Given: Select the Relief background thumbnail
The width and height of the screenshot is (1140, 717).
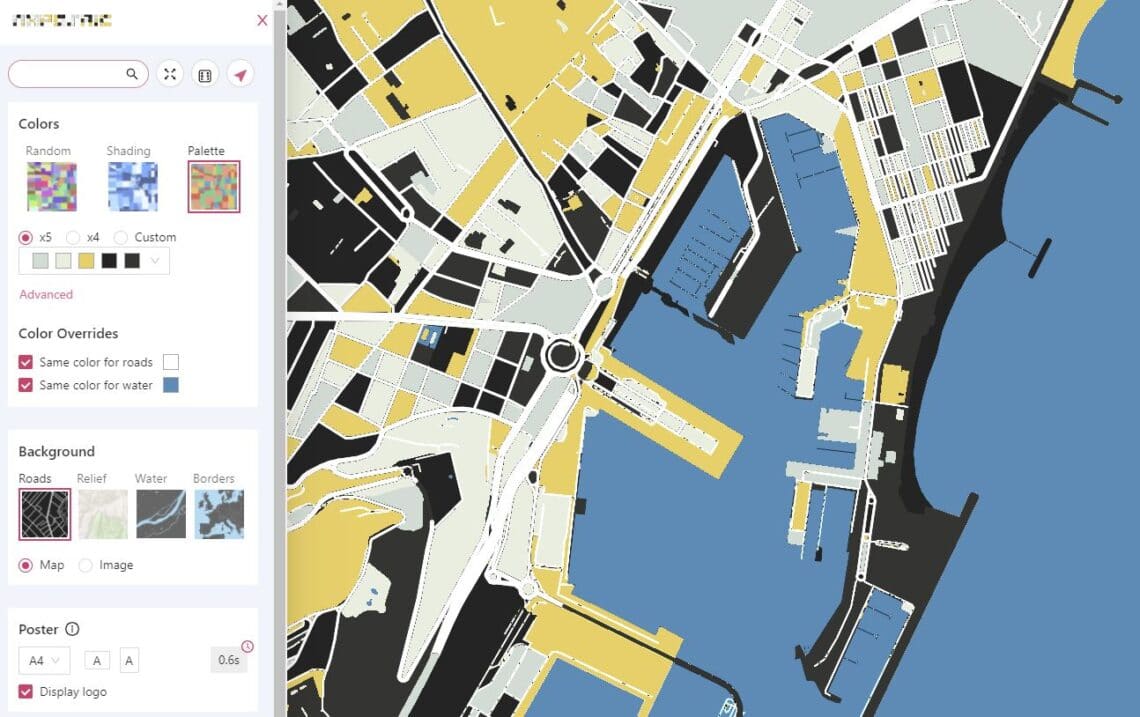Looking at the screenshot, I should [x=103, y=513].
